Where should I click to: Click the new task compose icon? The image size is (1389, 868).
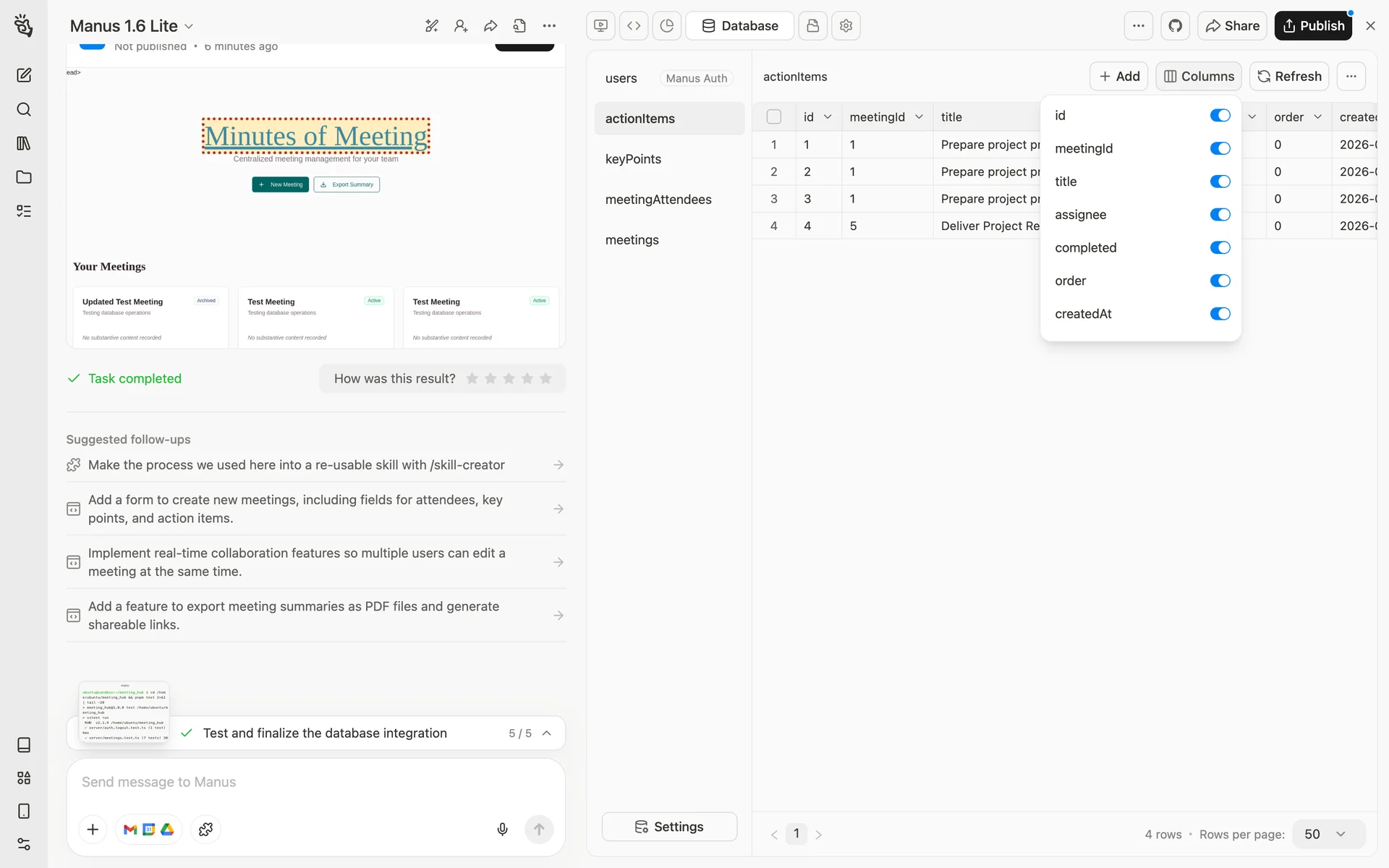24,75
